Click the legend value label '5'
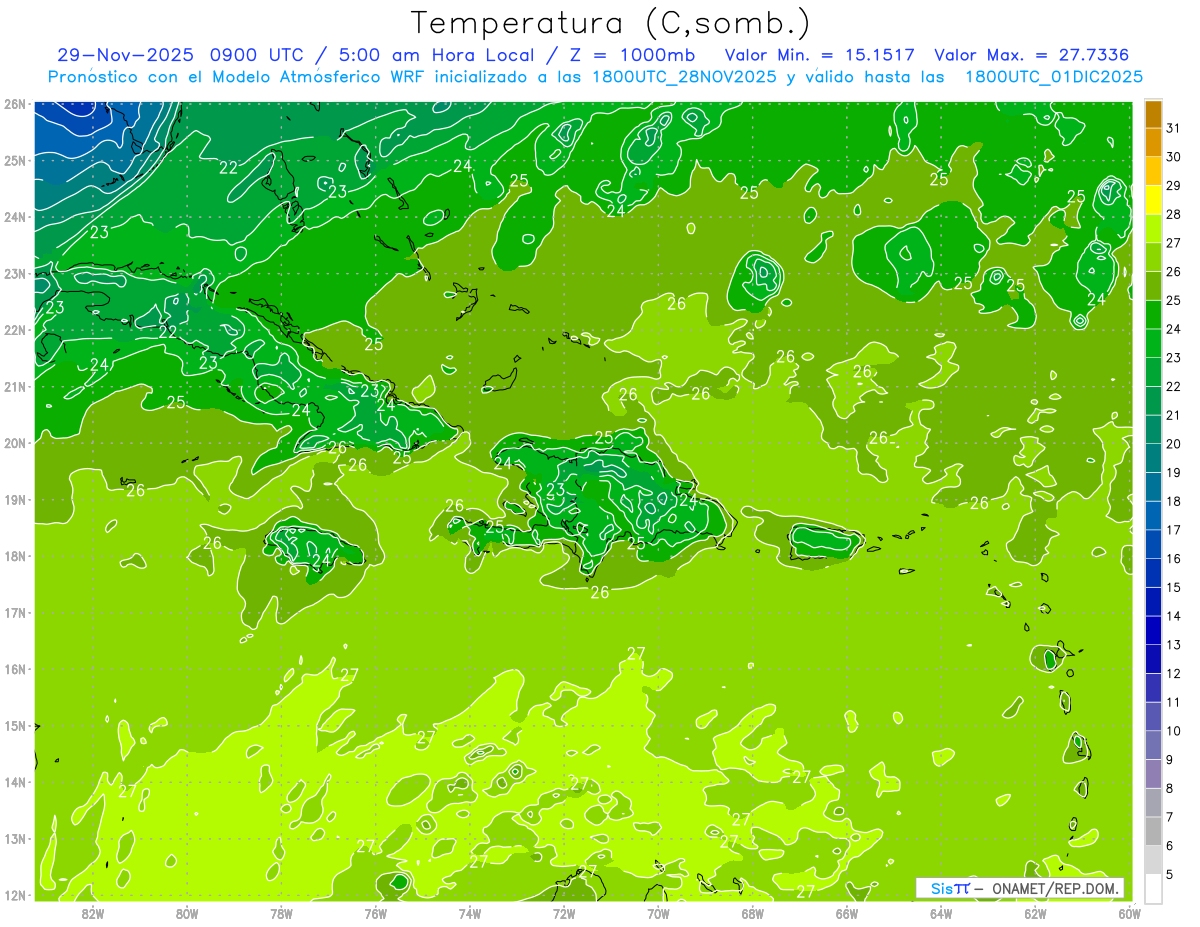This screenshot has width=1200, height=927. click(x=1170, y=875)
